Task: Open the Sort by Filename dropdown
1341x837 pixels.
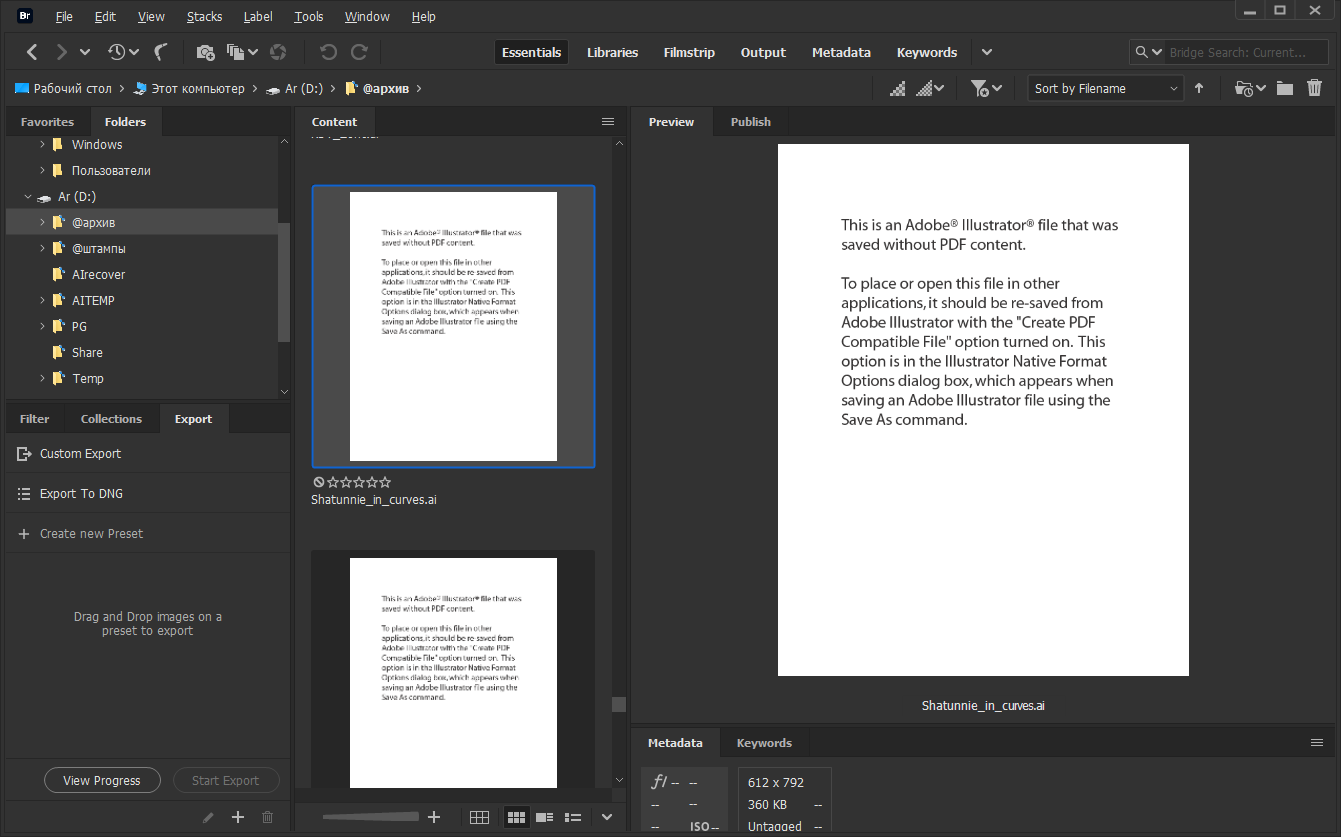Action: [x=1106, y=88]
